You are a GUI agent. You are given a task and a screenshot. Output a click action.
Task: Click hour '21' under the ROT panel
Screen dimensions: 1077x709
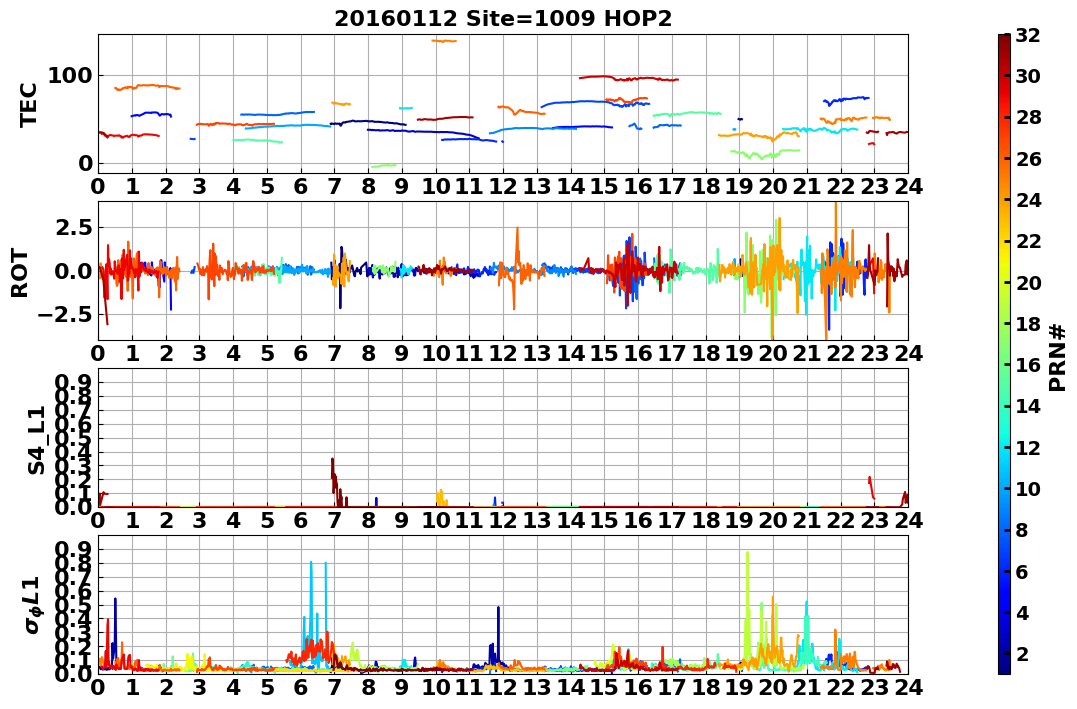tap(807, 353)
